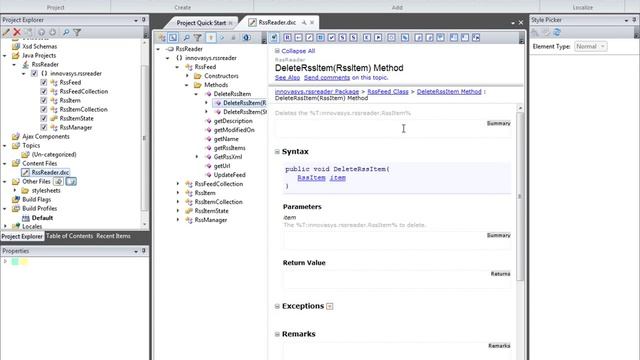Click the first icon in the RssReader tree toolbar
This screenshot has width=640, height=360.
pyautogui.click(x=162, y=38)
